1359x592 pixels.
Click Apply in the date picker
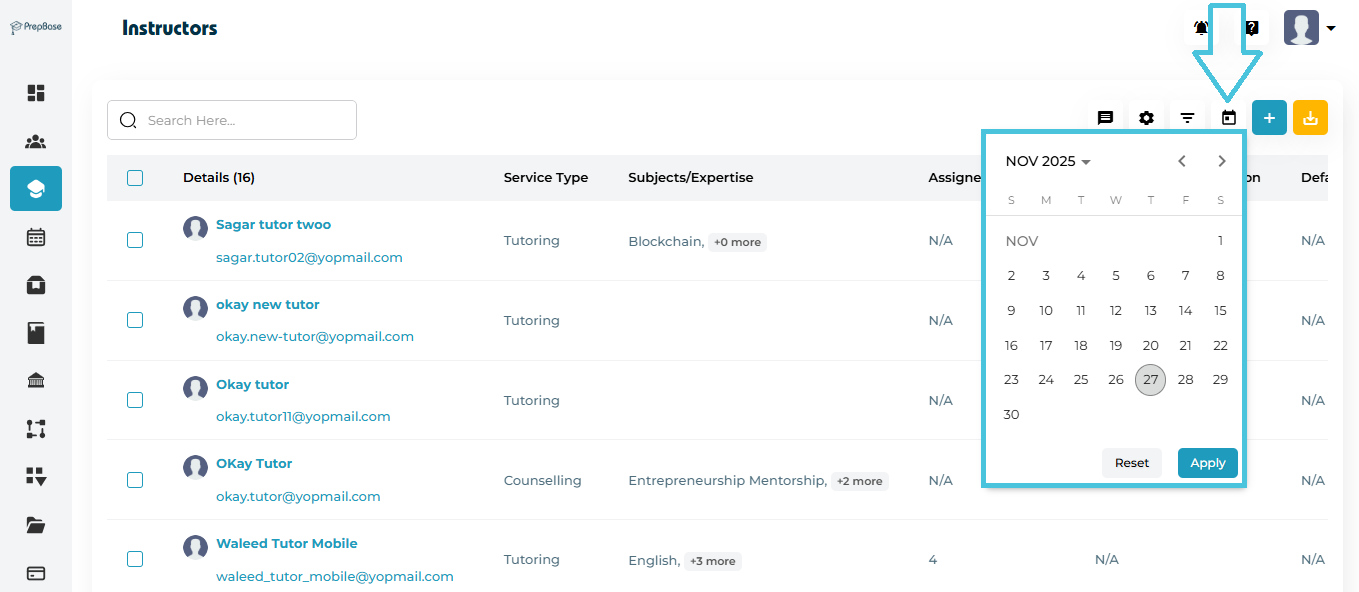click(1207, 463)
